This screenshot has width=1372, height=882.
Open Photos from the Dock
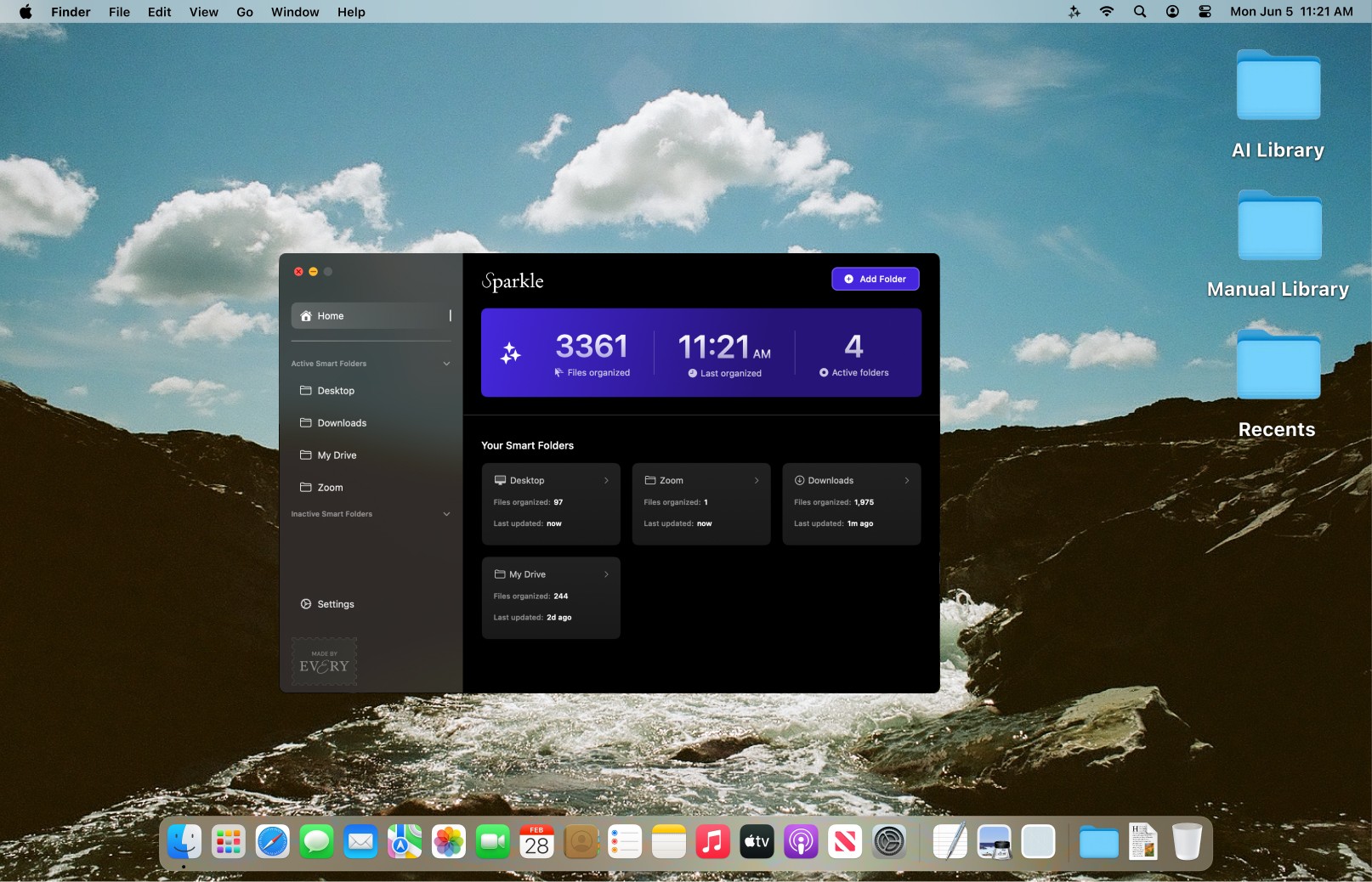pyautogui.click(x=449, y=842)
